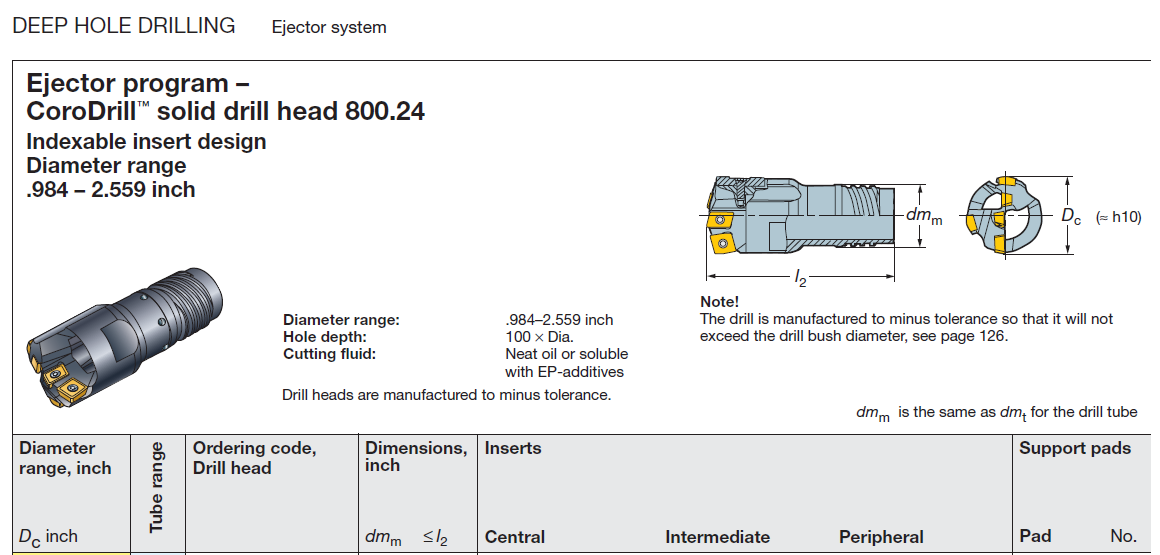
Task: Click the "Cutting fluid:" specification label
Action: click(x=329, y=354)
